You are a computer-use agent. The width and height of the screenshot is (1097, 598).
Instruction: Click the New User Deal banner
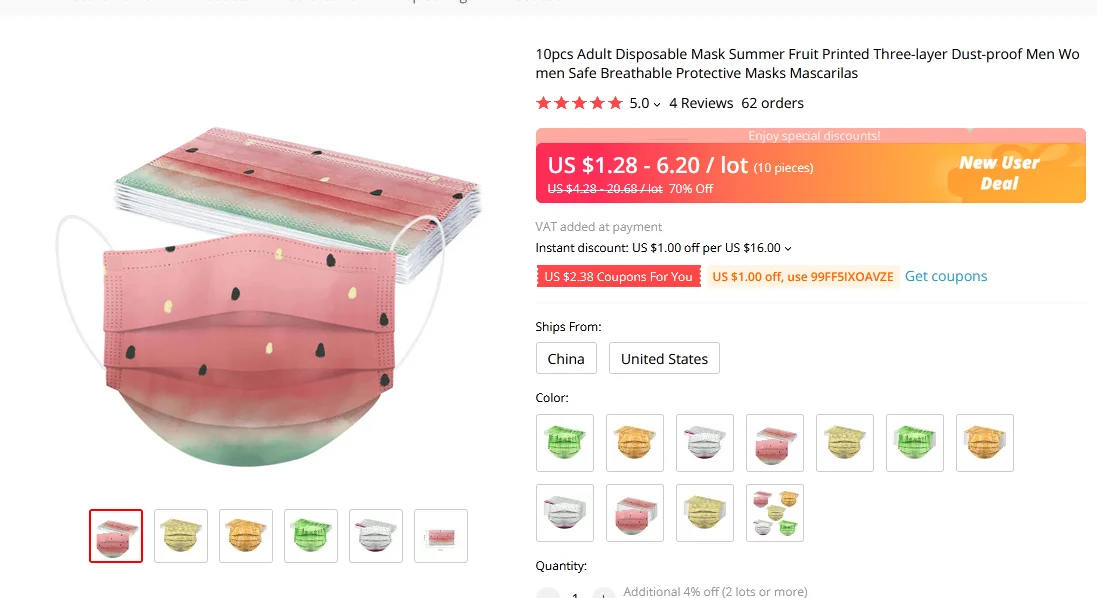pyautogui.click(x=1000, y=173)
